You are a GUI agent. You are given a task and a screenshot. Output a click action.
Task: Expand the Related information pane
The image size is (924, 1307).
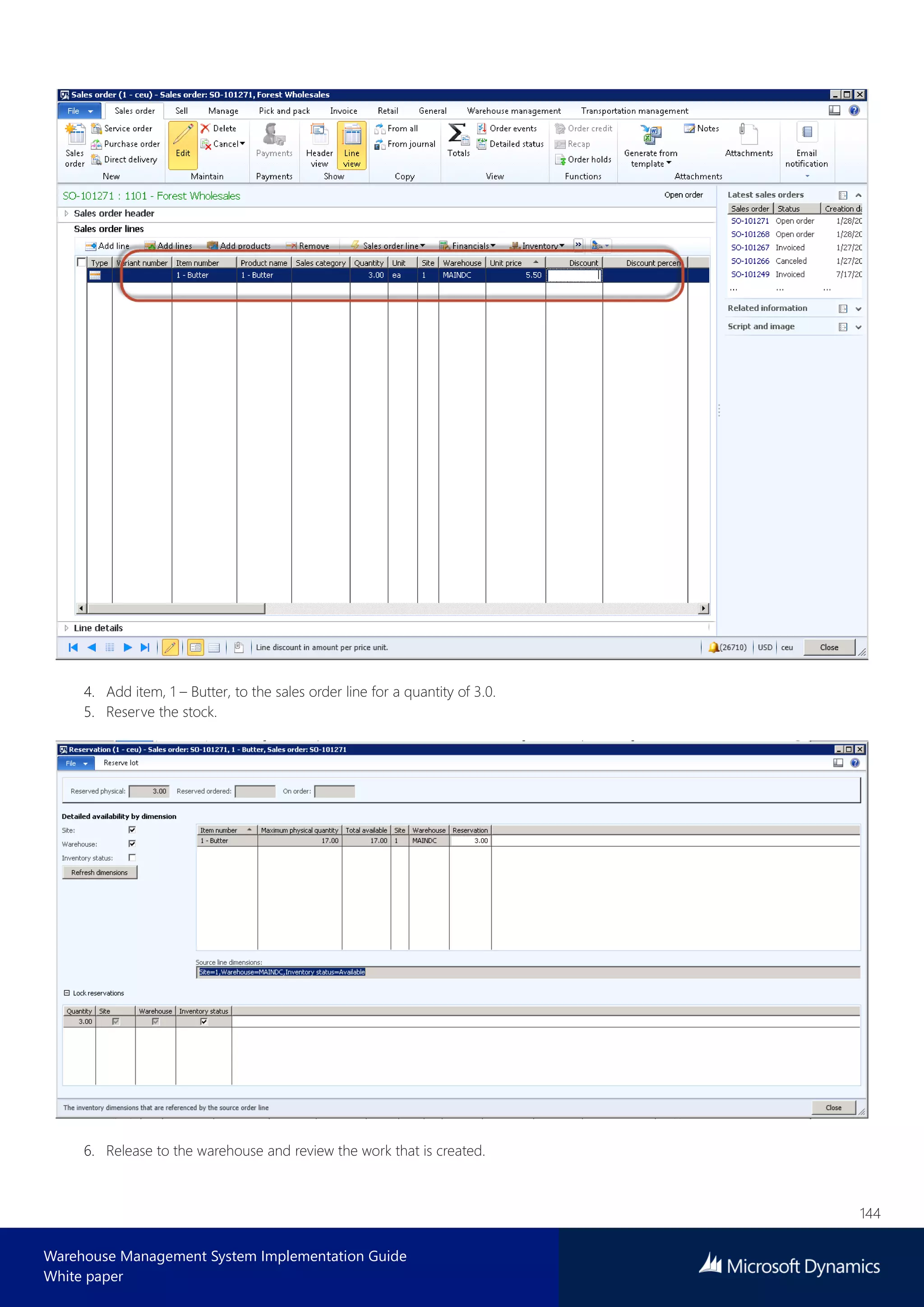[859, 309]
